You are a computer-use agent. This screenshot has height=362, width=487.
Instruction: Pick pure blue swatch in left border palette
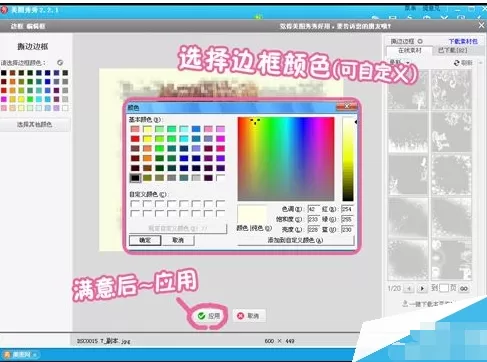point(48,81)
